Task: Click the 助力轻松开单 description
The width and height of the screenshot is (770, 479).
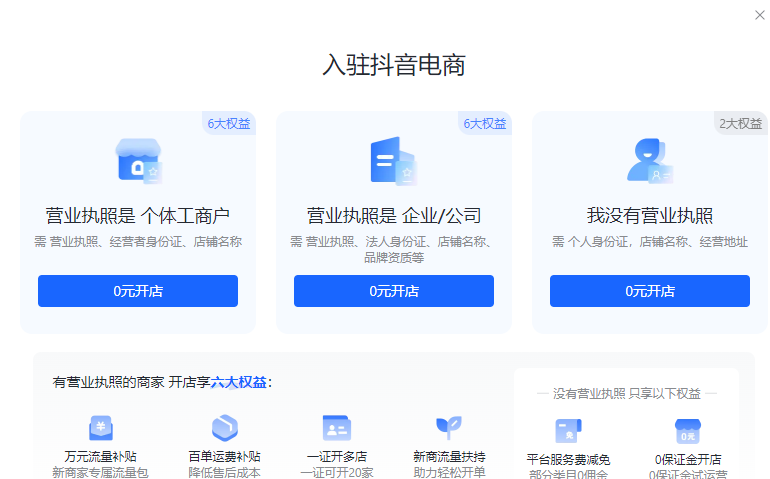Action: [x=449, y=473]
